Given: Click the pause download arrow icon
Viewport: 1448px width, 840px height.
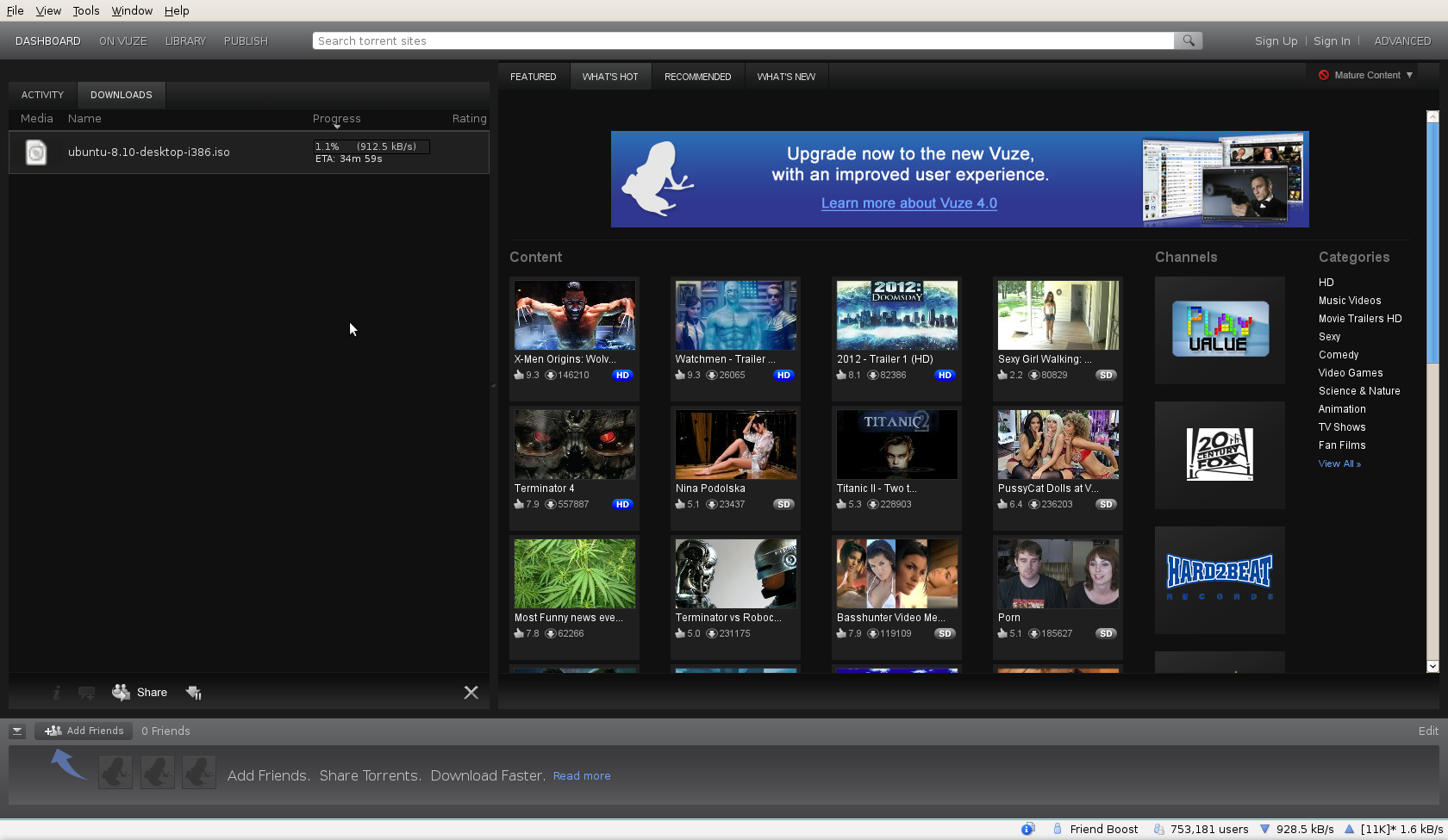Looking at the screenshot, I should click(194, 693).
